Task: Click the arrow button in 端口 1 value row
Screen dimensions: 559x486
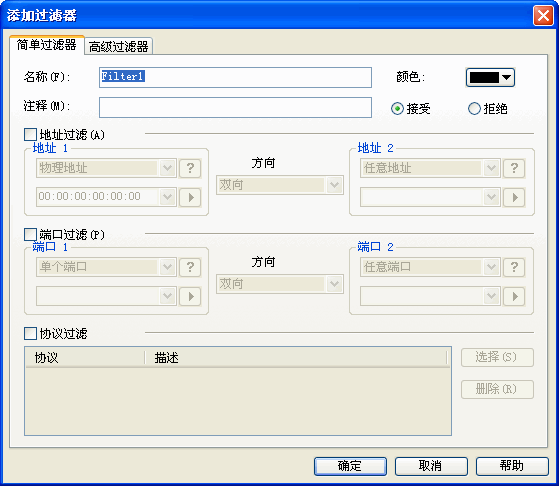Action: coord(190,296)
